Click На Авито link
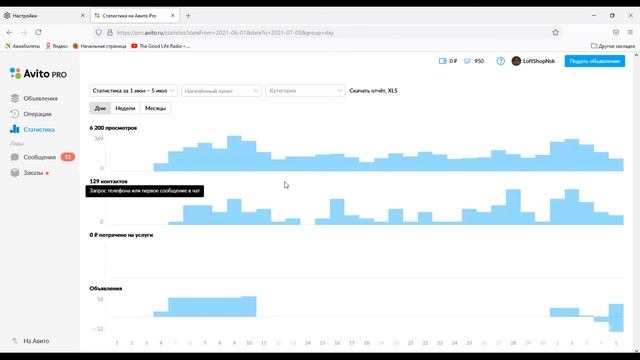 [36, 341]
